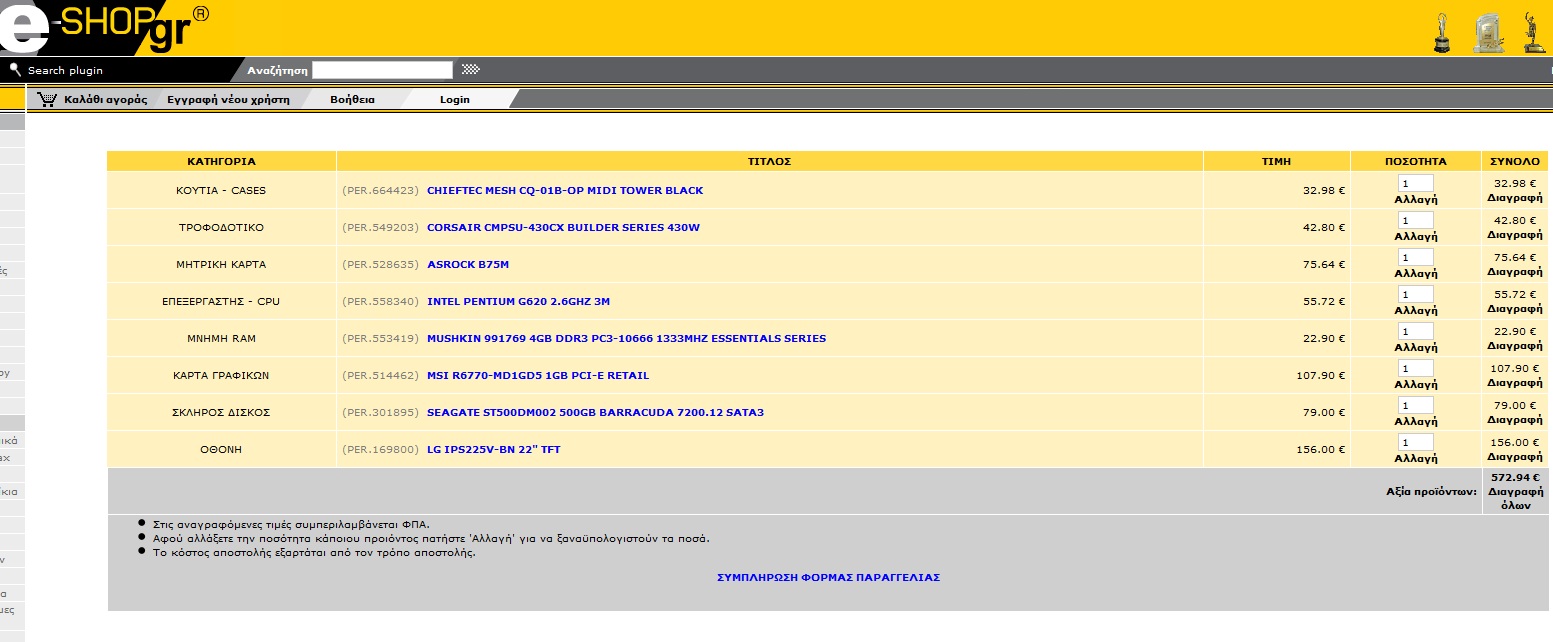The height and width of the screenshot is (642, 1553).
Task: Click the ΤΙΜΗ column header
Action: coord(1276,161)
